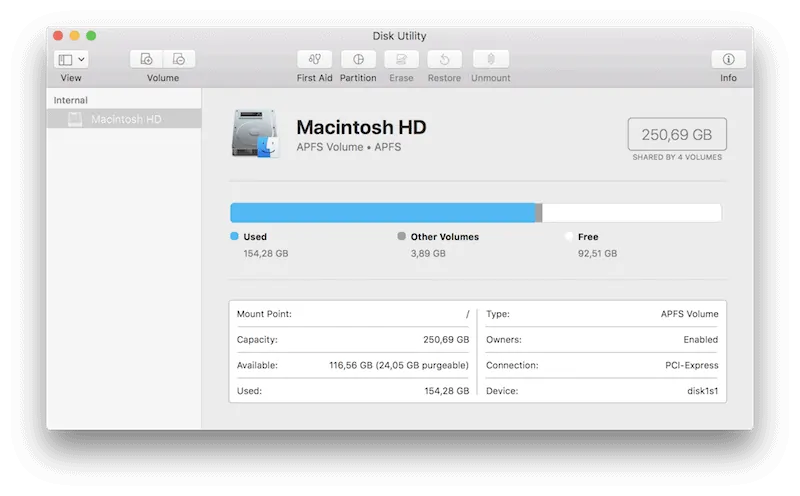
Task: Click the Capacity 250,69 GB table value
Action: tap(446, 340)
